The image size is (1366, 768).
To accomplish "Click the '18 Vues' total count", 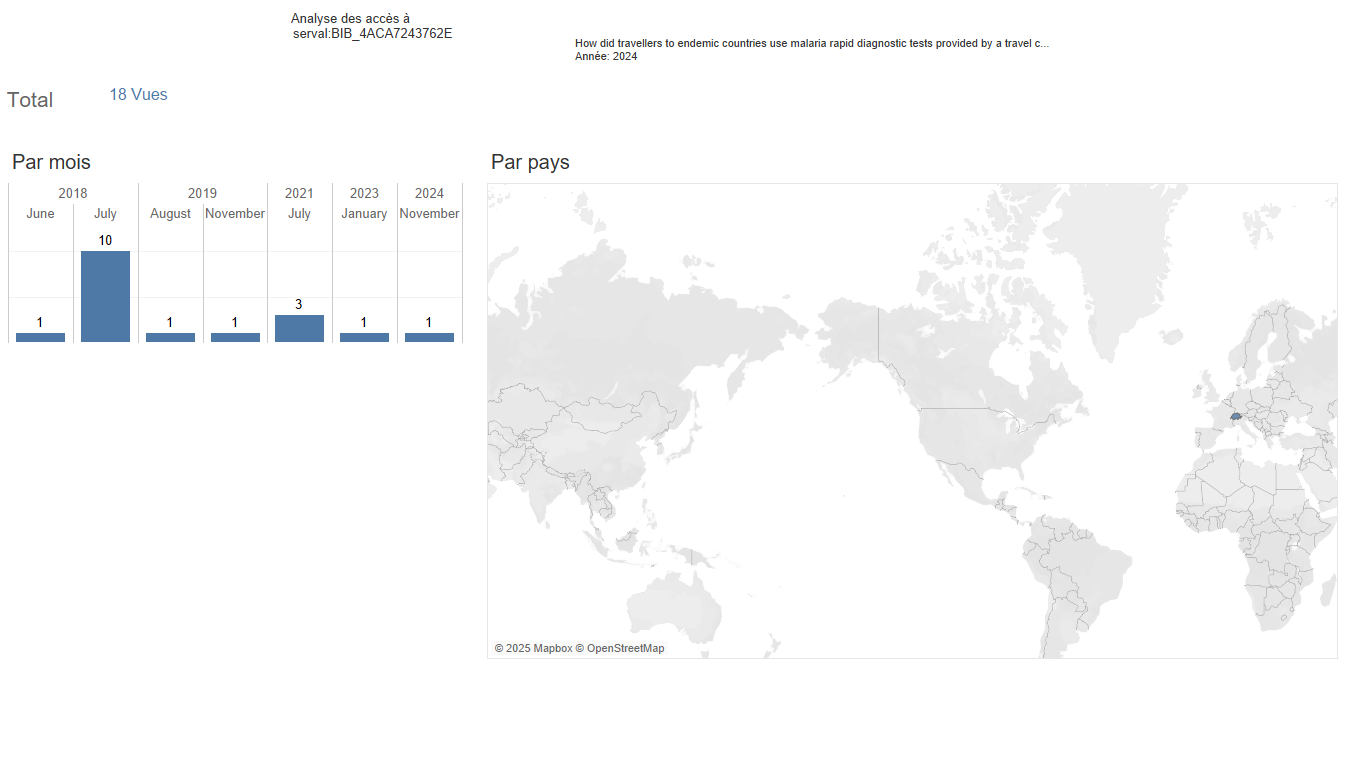I will (x=138, y=94).
